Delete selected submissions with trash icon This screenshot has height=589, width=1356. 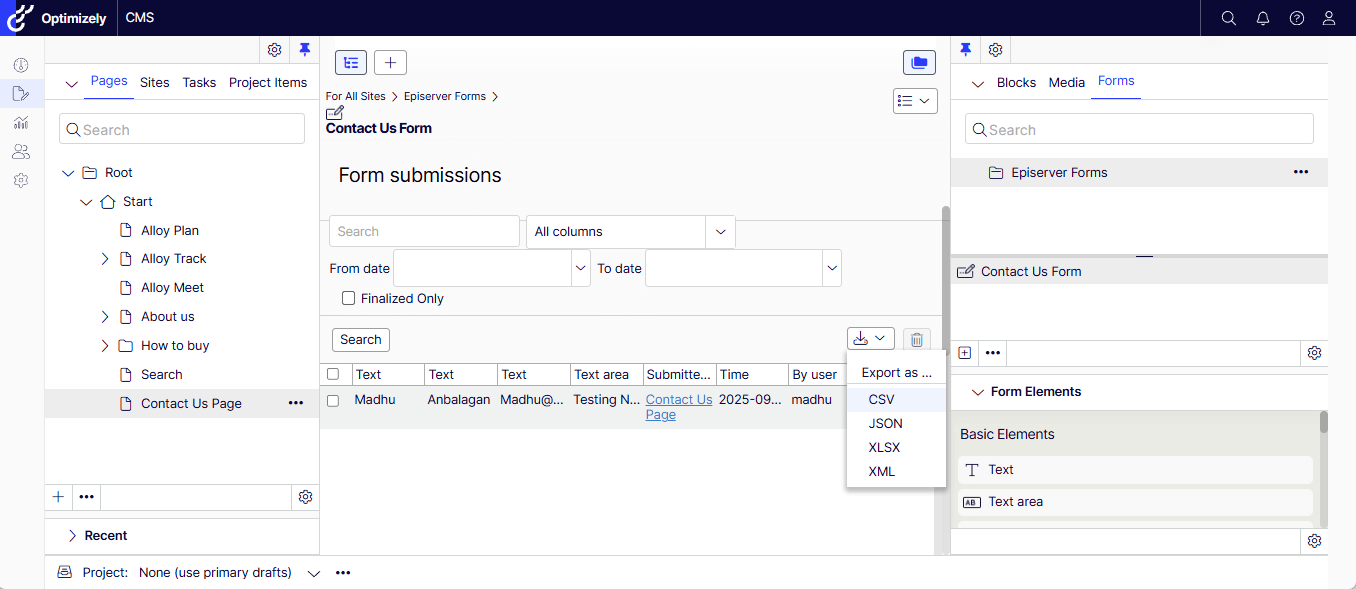pos(916,339)
